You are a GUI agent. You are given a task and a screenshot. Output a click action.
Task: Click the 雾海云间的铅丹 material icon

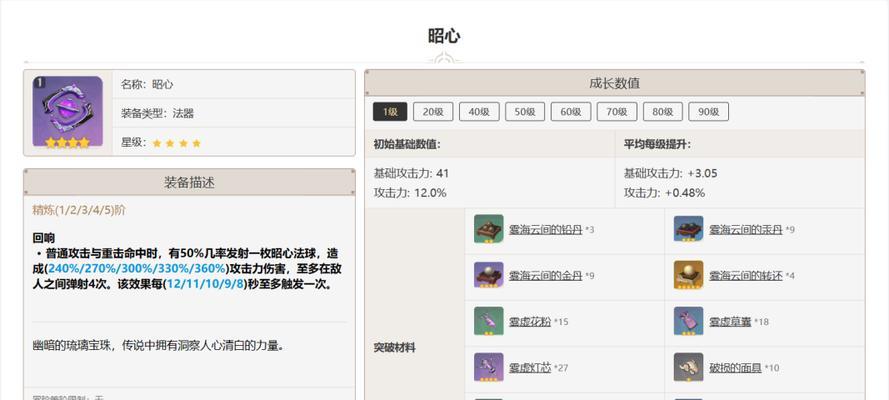point(489,229)
